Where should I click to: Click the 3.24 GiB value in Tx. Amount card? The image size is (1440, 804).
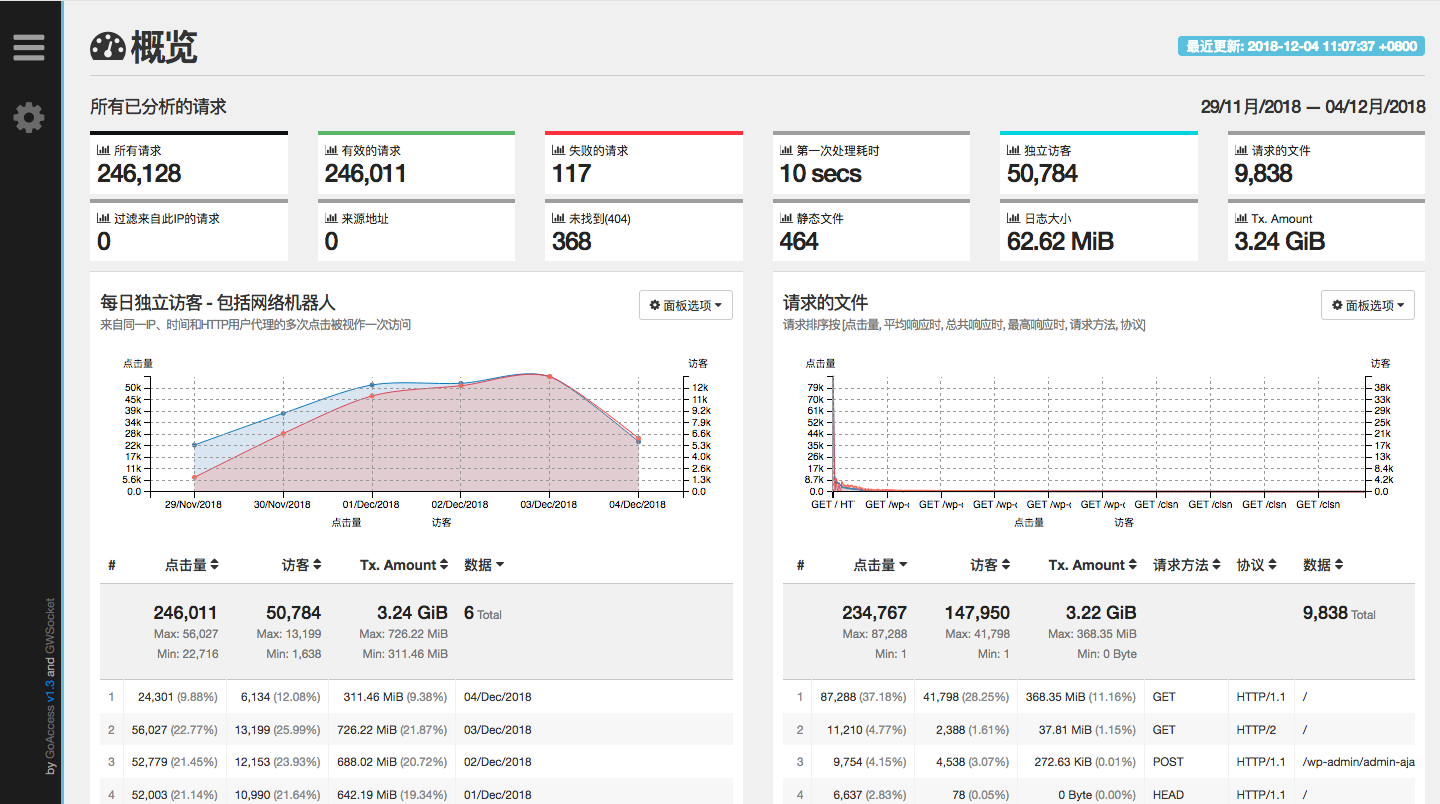tap(1280, 241)
